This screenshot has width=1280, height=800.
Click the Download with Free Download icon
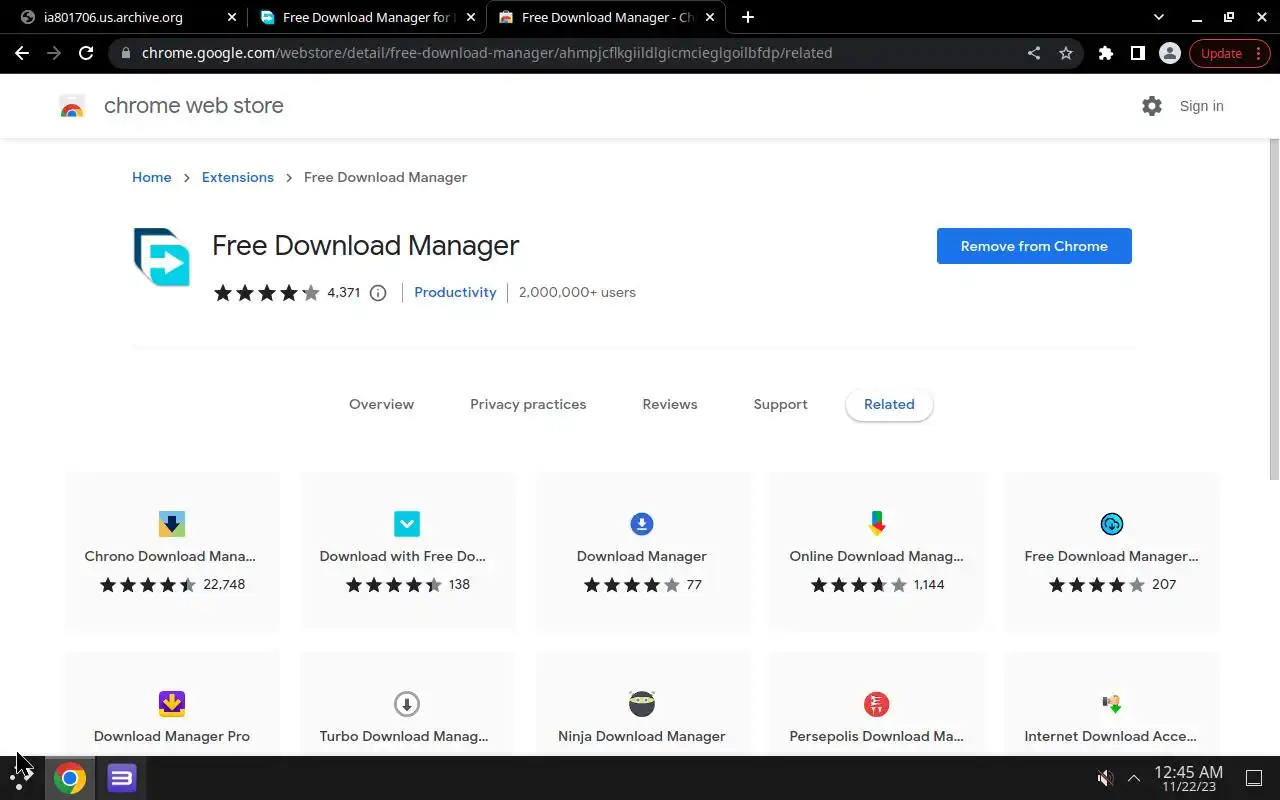(x=406, y=524)
